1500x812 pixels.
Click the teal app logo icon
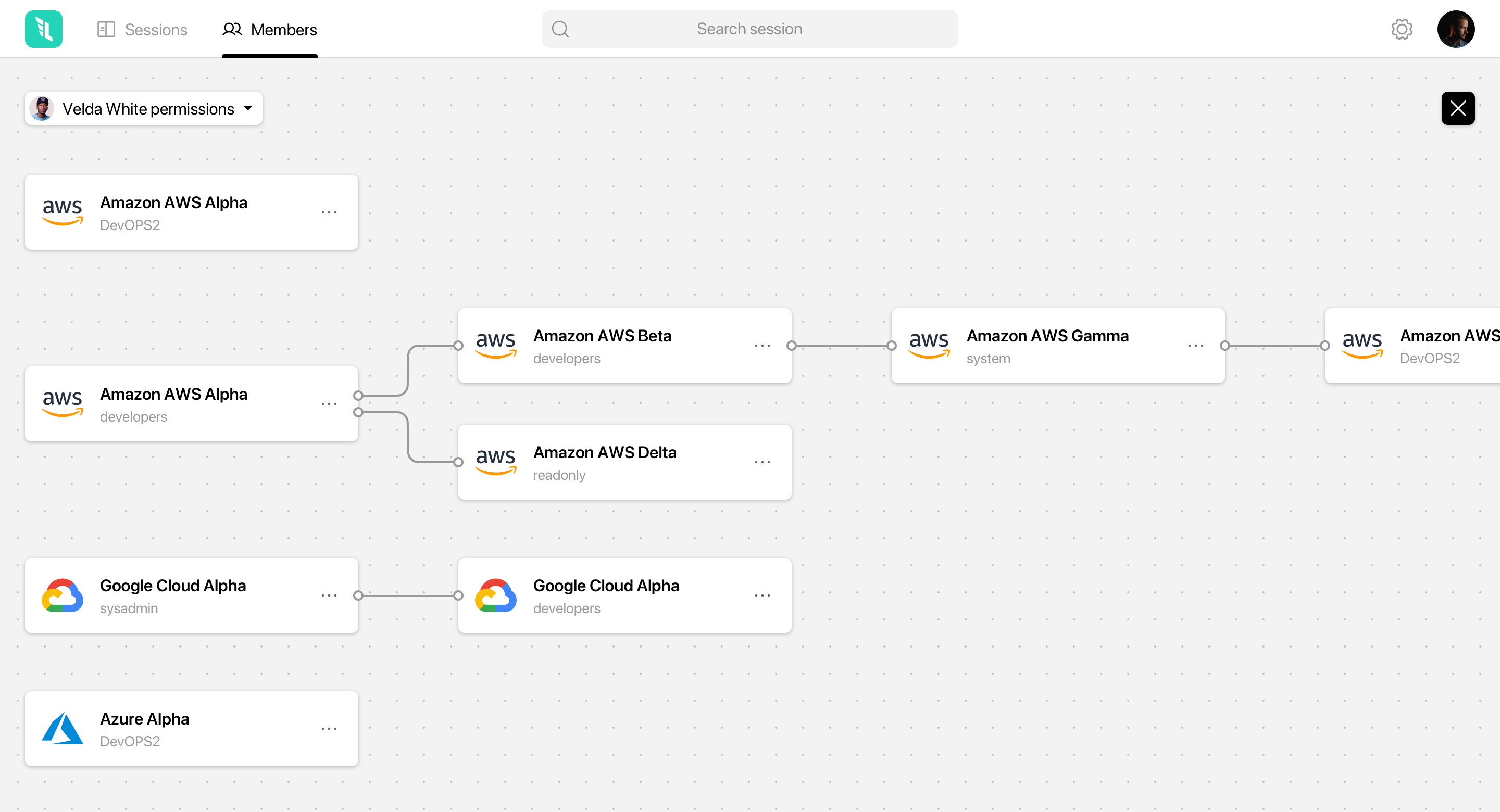[x=44, y=29]
